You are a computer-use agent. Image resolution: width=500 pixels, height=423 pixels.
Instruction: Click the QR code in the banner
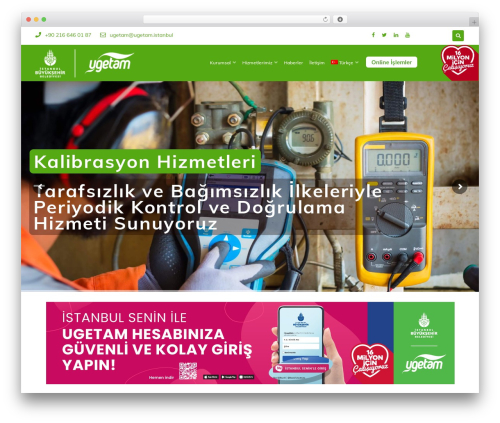coord(188,371)
